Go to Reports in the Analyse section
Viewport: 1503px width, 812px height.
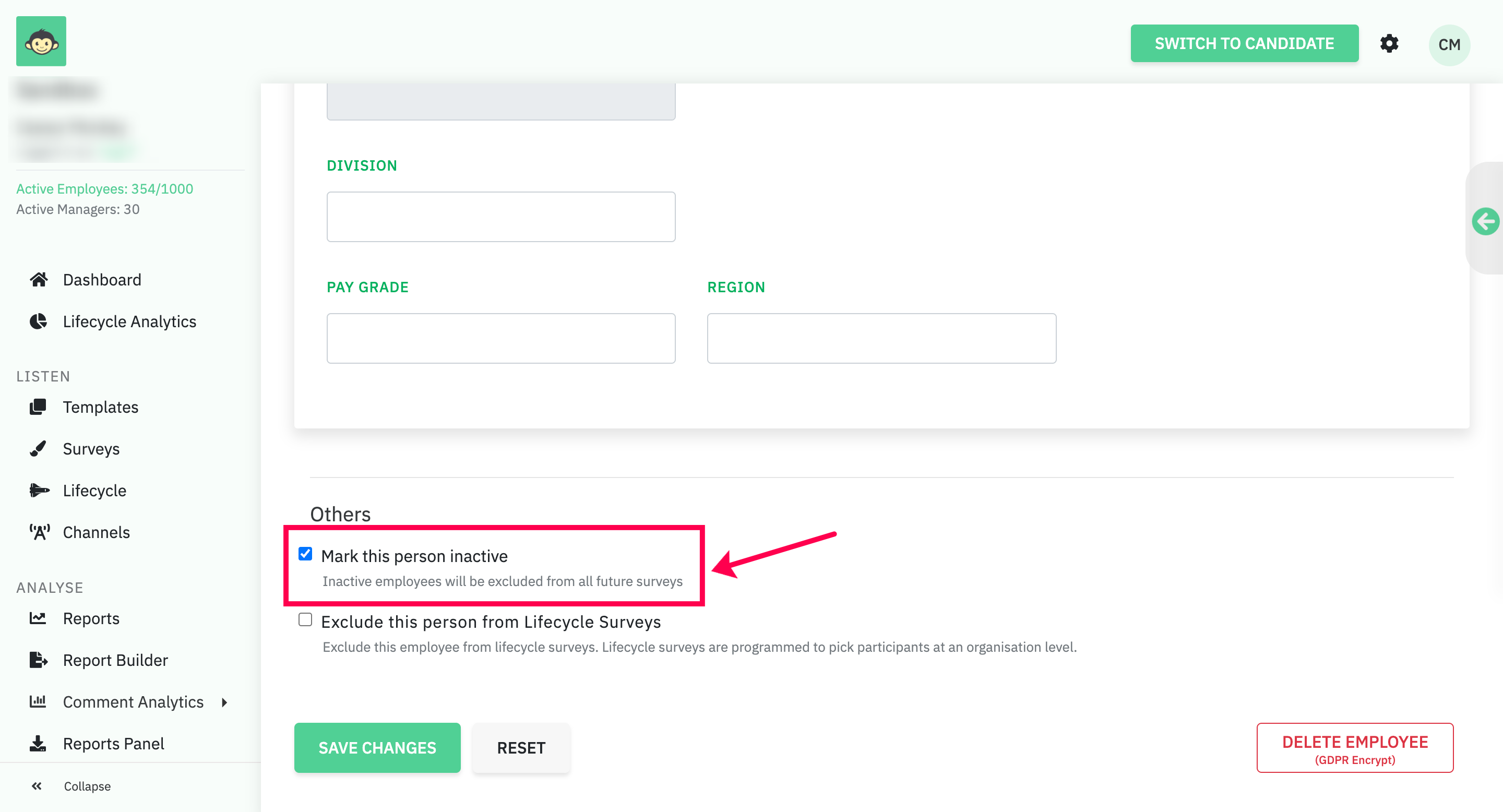(91, 618)
